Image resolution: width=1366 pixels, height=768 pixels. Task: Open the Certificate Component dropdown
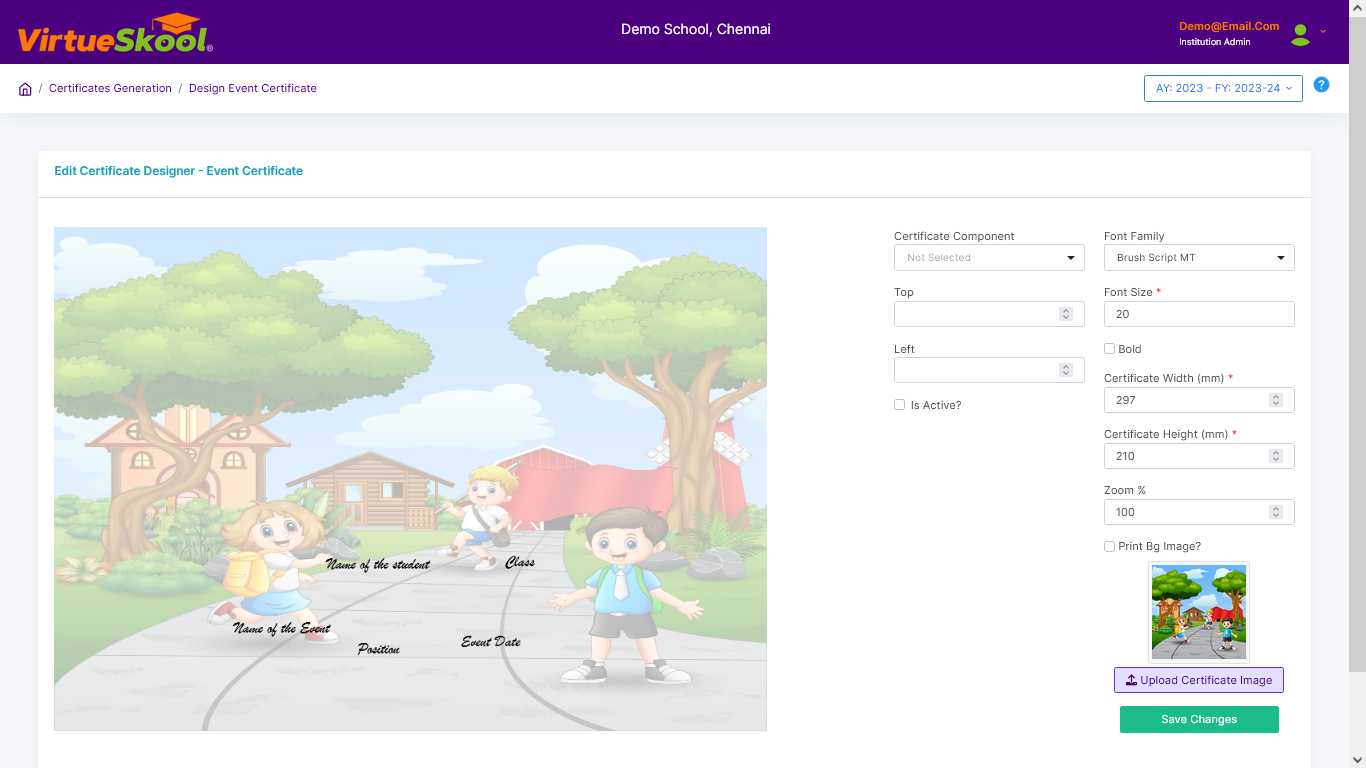click(x=989, y=258)
